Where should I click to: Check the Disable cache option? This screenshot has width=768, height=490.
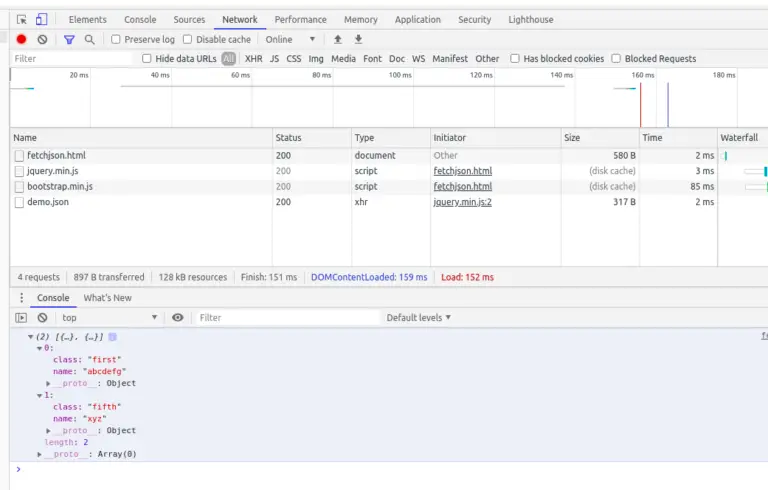coord(188,39)
